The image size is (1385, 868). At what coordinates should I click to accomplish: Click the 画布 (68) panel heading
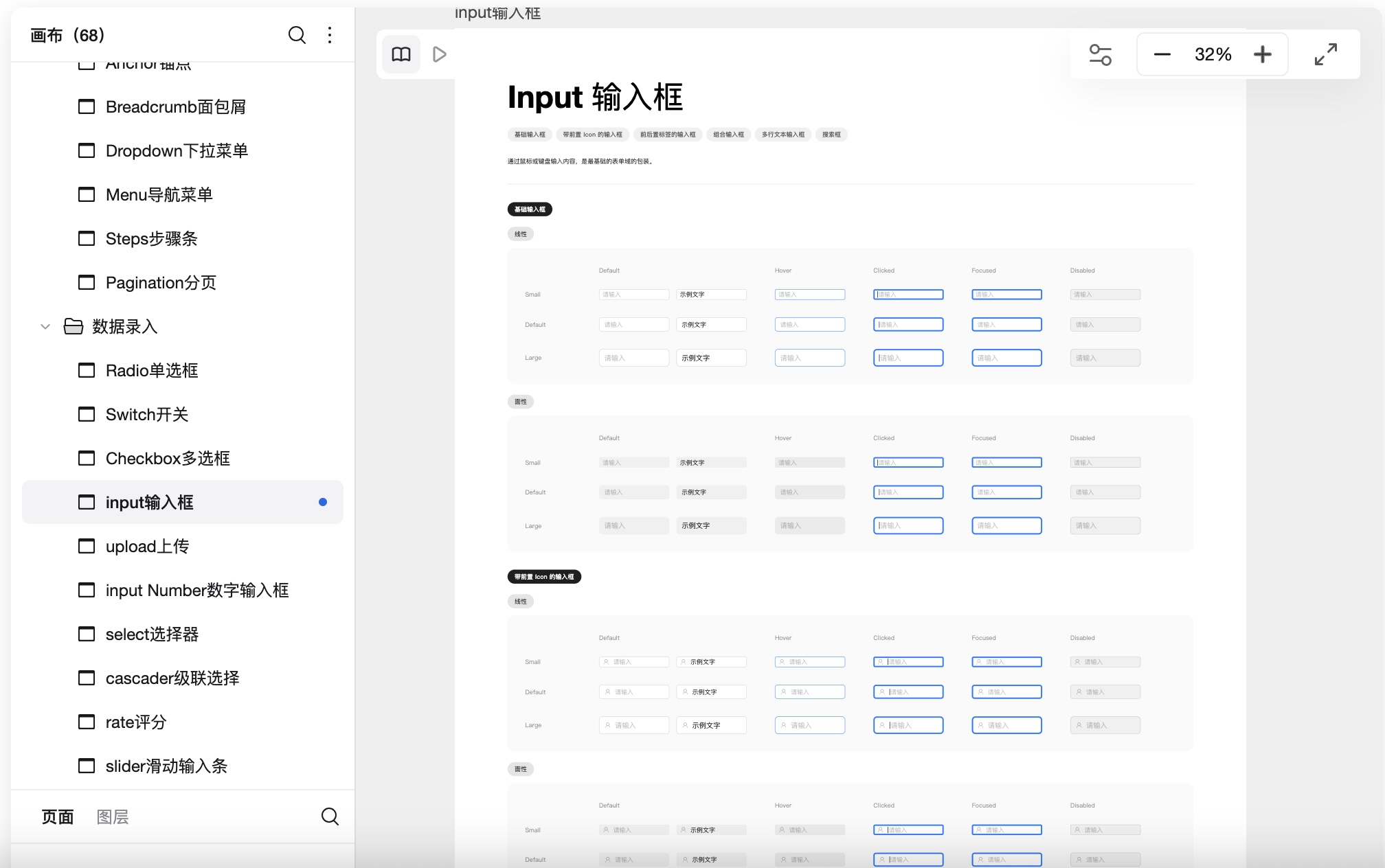pos(67,35)
